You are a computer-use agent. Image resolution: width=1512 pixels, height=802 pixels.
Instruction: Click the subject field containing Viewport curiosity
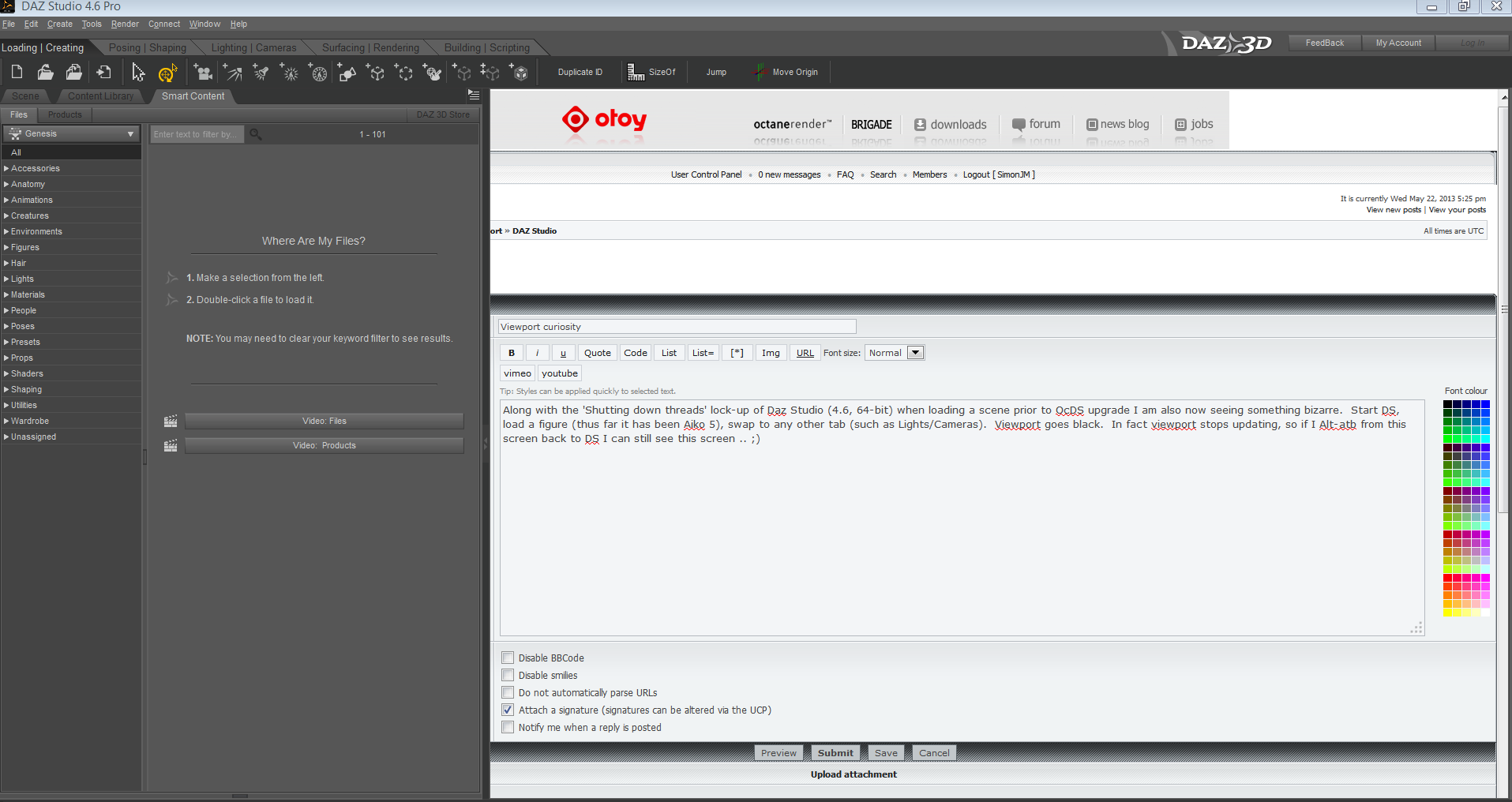[677, 327]
